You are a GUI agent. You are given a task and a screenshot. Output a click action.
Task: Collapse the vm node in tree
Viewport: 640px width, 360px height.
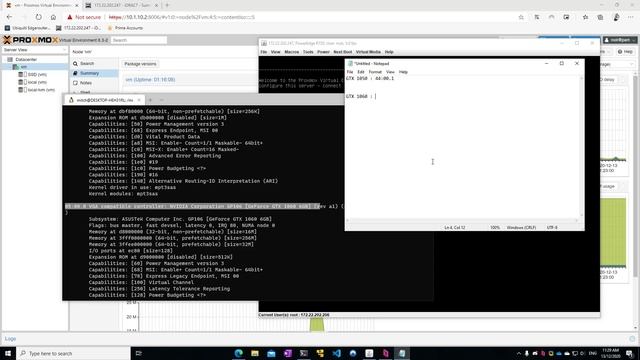click(11, 67)
